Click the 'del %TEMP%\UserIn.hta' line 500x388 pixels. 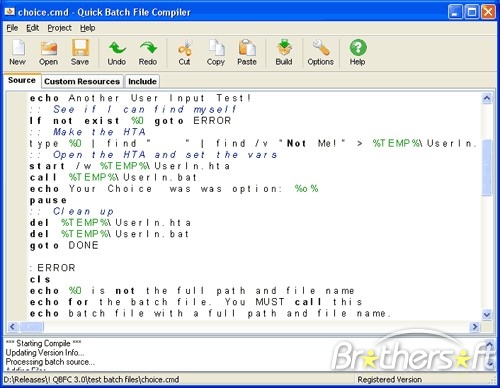[x=110, y=223]
